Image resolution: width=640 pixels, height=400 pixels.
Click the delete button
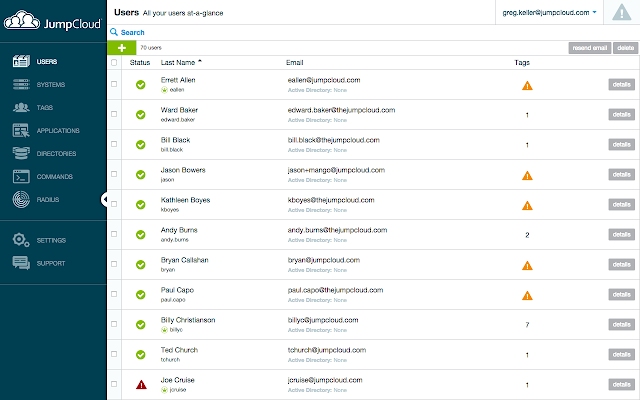[x=625, y=48]
